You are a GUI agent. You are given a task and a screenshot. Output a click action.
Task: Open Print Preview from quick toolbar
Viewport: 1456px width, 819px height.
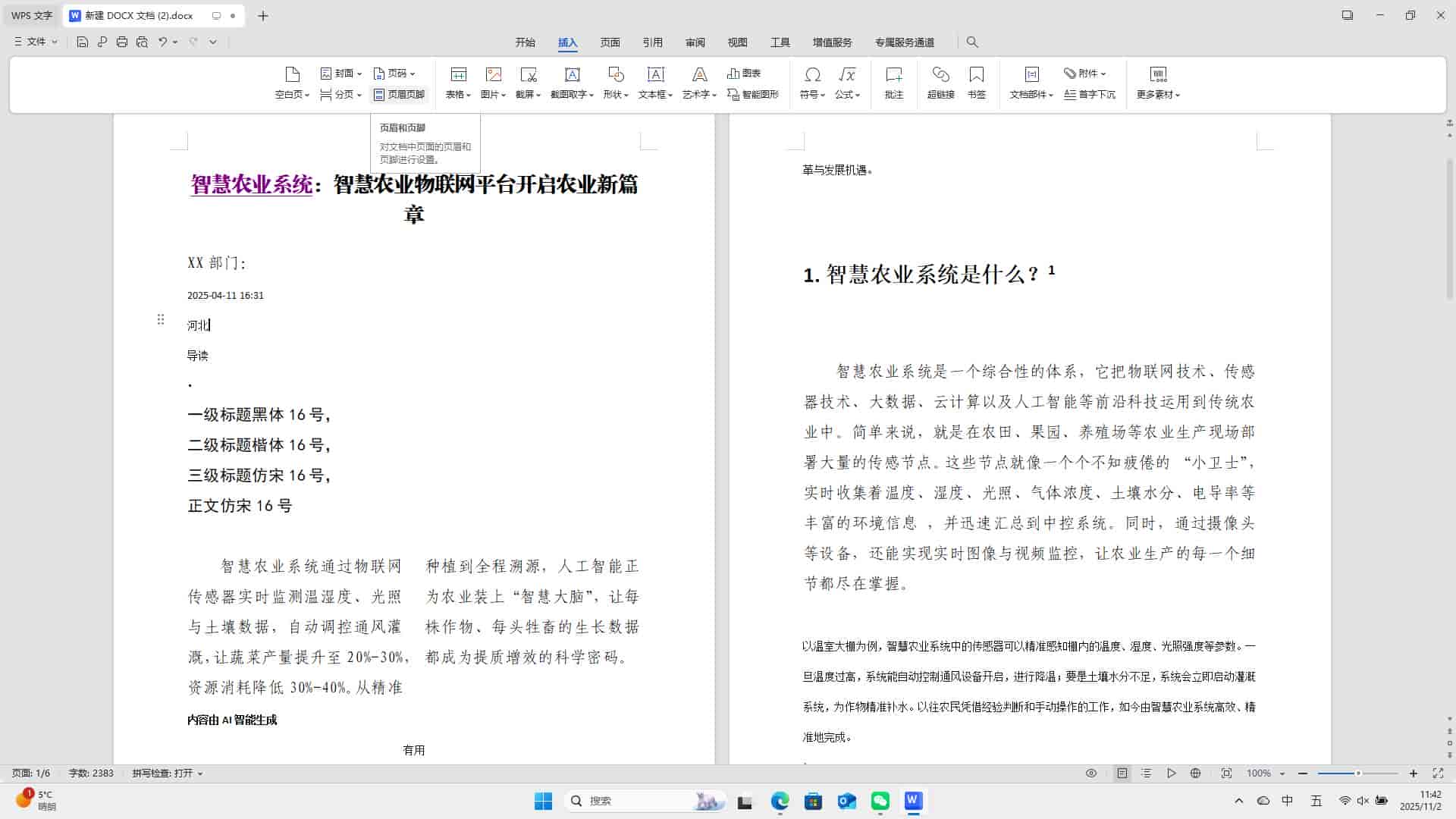(x=142, y=42)
